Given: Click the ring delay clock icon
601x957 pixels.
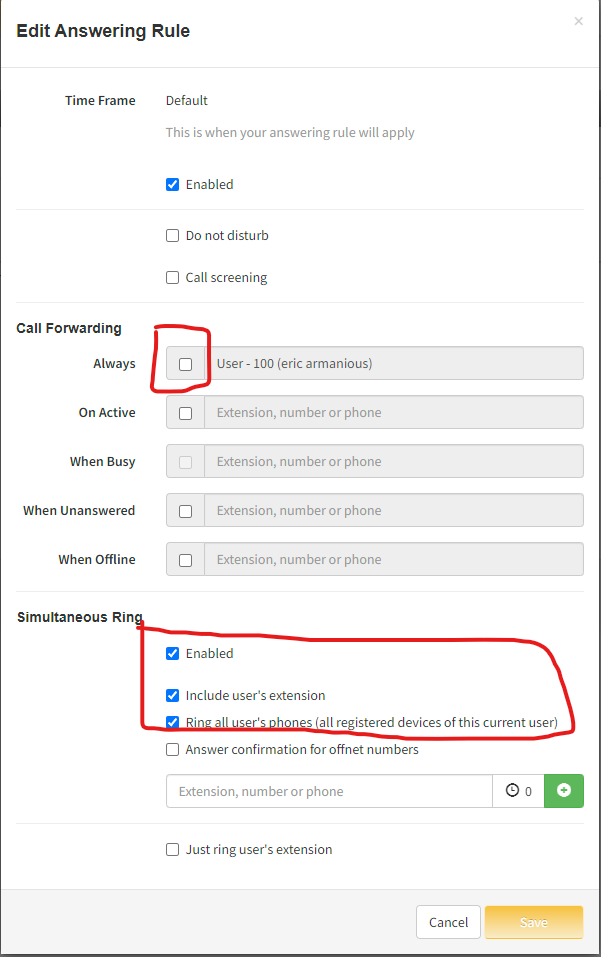Looking at the screenshot, I should click(513, 791).
